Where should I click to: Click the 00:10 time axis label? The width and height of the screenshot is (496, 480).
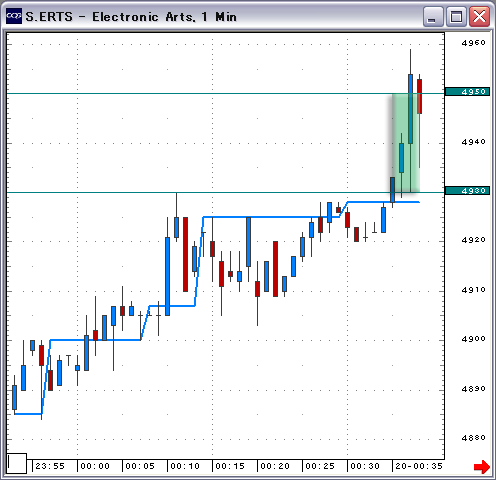(185, 466)
